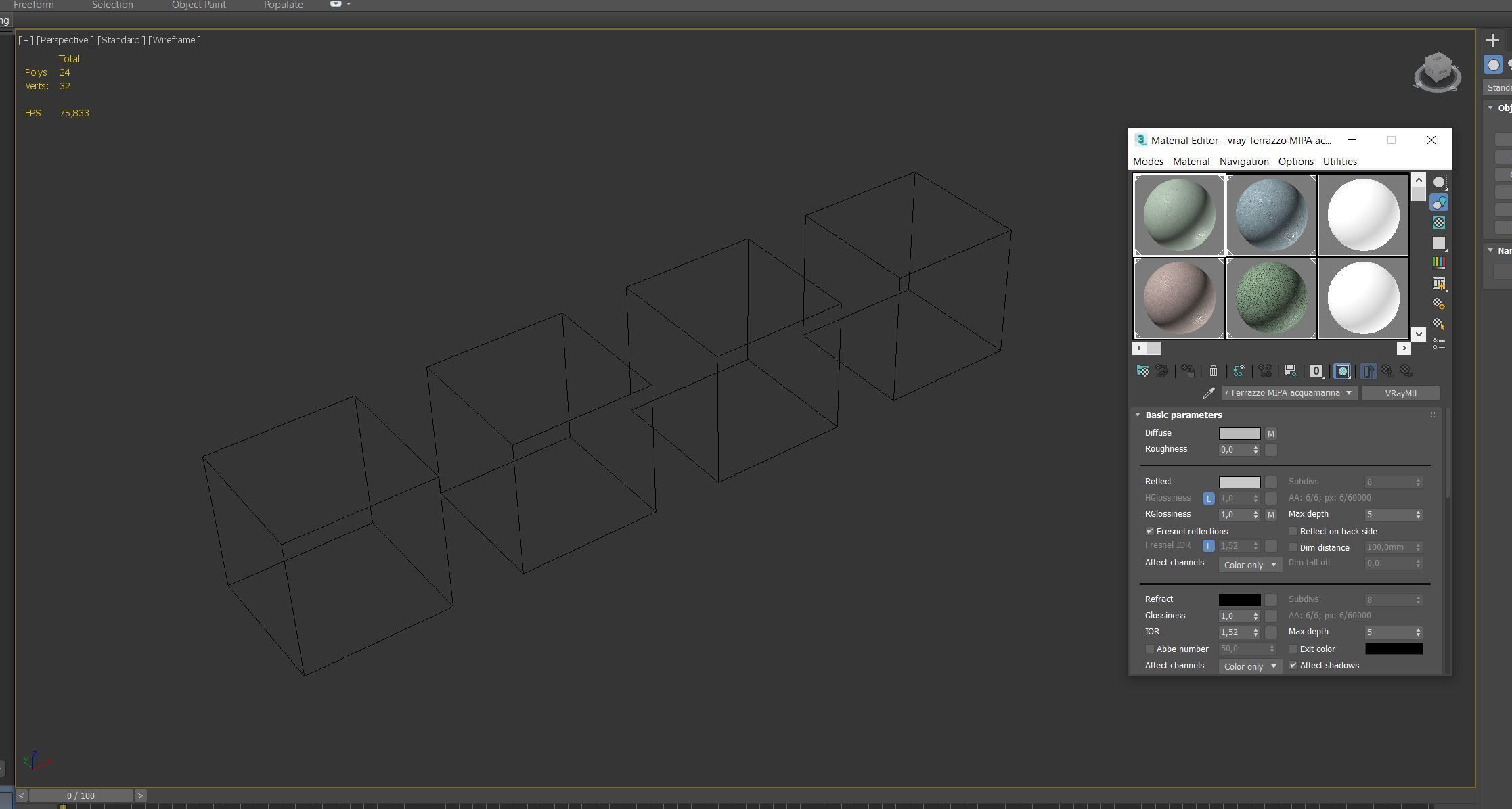Viewport: 1512px width, 809px height.
Task: Click Go to Parent icon
Action: (1387, 371)
